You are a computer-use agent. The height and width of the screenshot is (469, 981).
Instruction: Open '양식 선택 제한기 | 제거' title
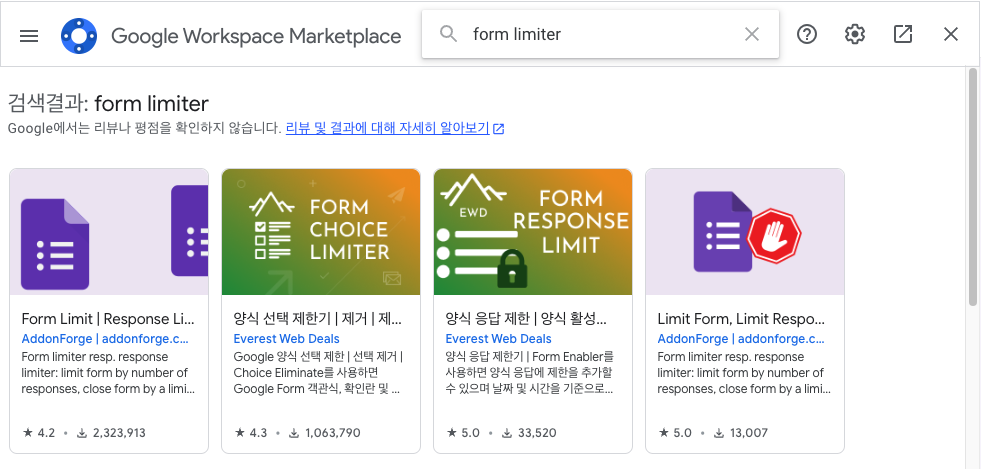(317, 319)
